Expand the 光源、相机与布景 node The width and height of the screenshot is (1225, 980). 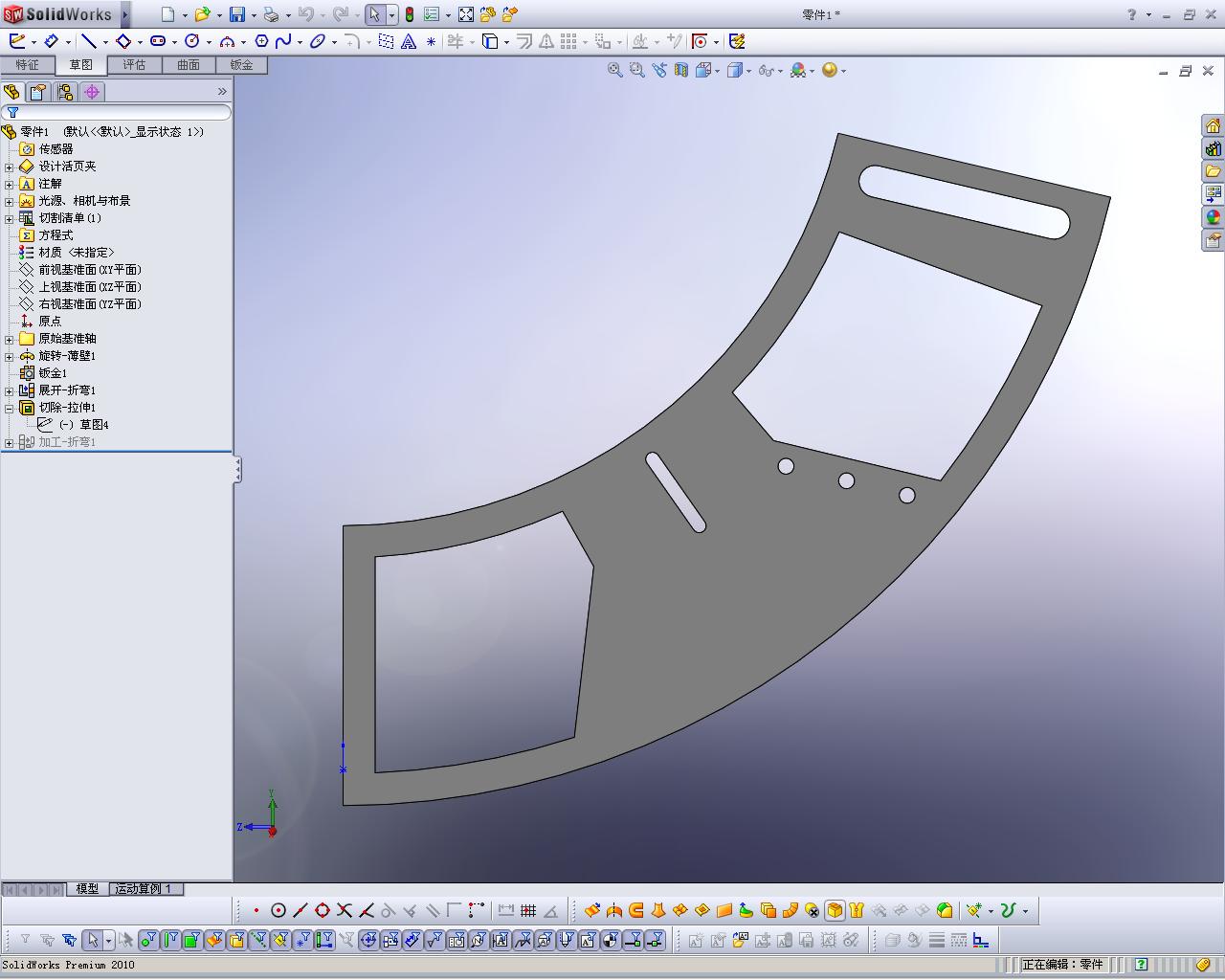[10, 201]
